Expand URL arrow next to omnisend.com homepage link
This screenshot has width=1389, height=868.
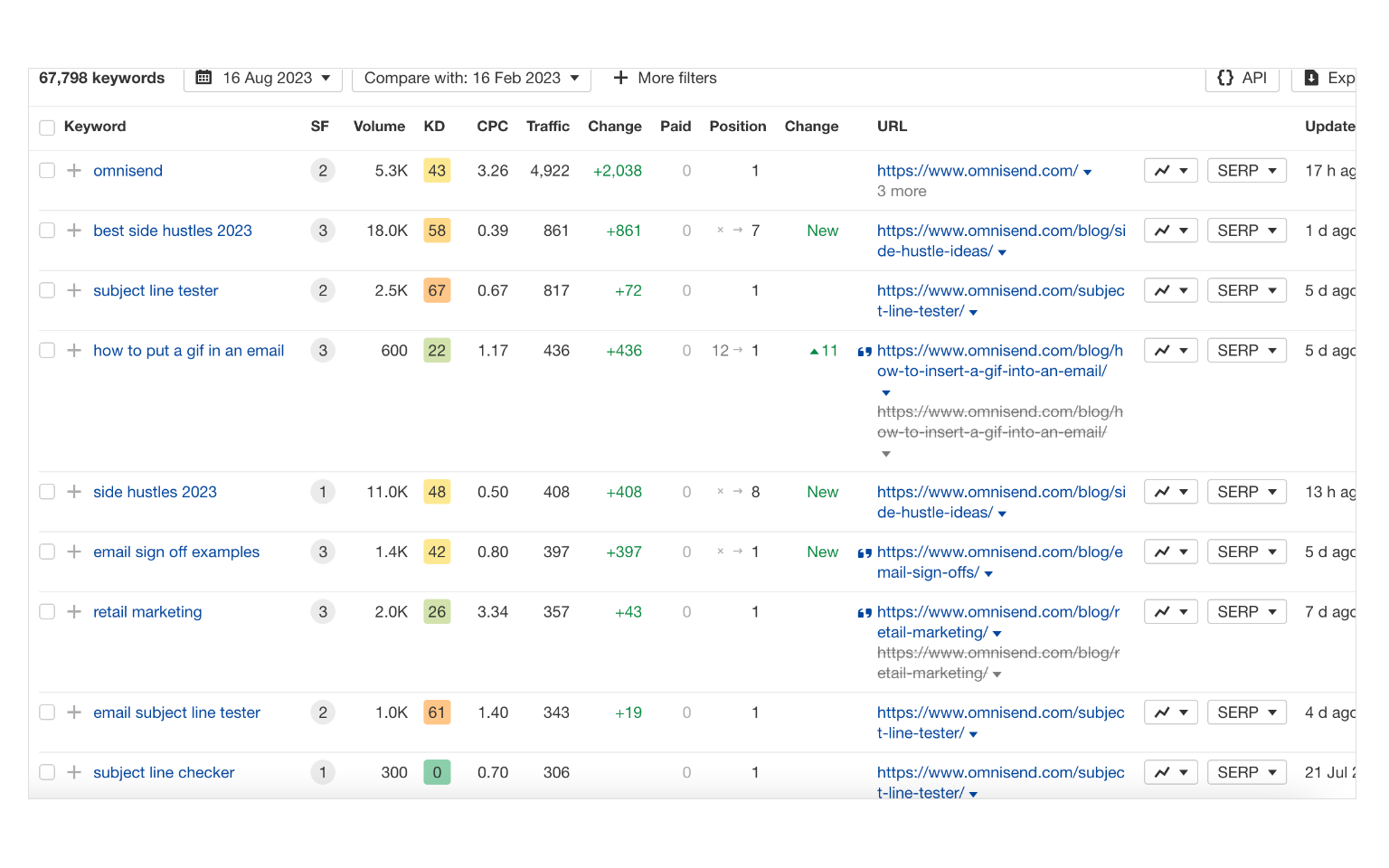coord(1088,172)
